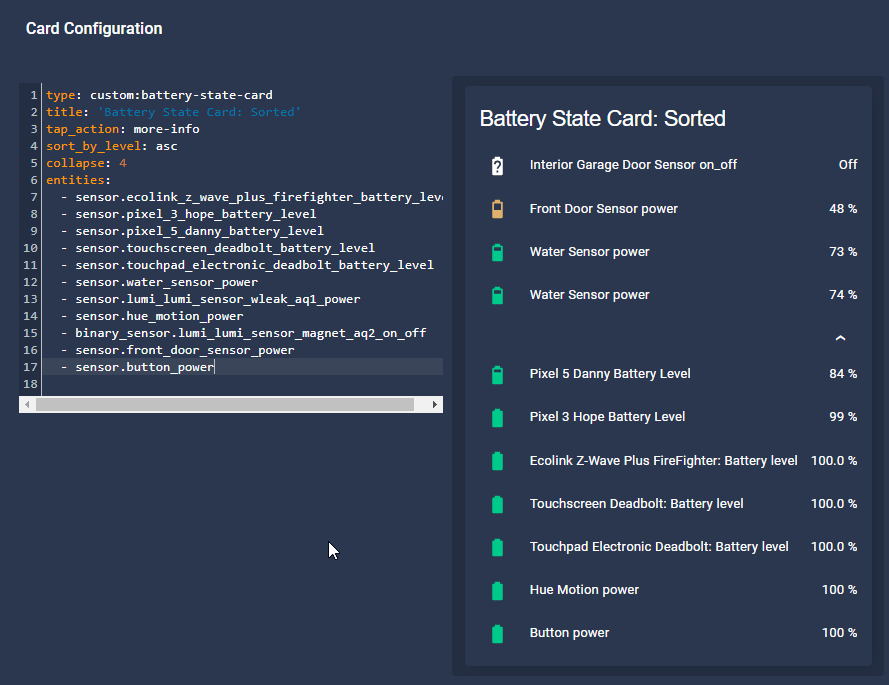Image resolution: width=889 pixels, height=685 pixels.
Task: Click battery icon beside Water Sensor 74 %
Action: click(x=497, y=295)
